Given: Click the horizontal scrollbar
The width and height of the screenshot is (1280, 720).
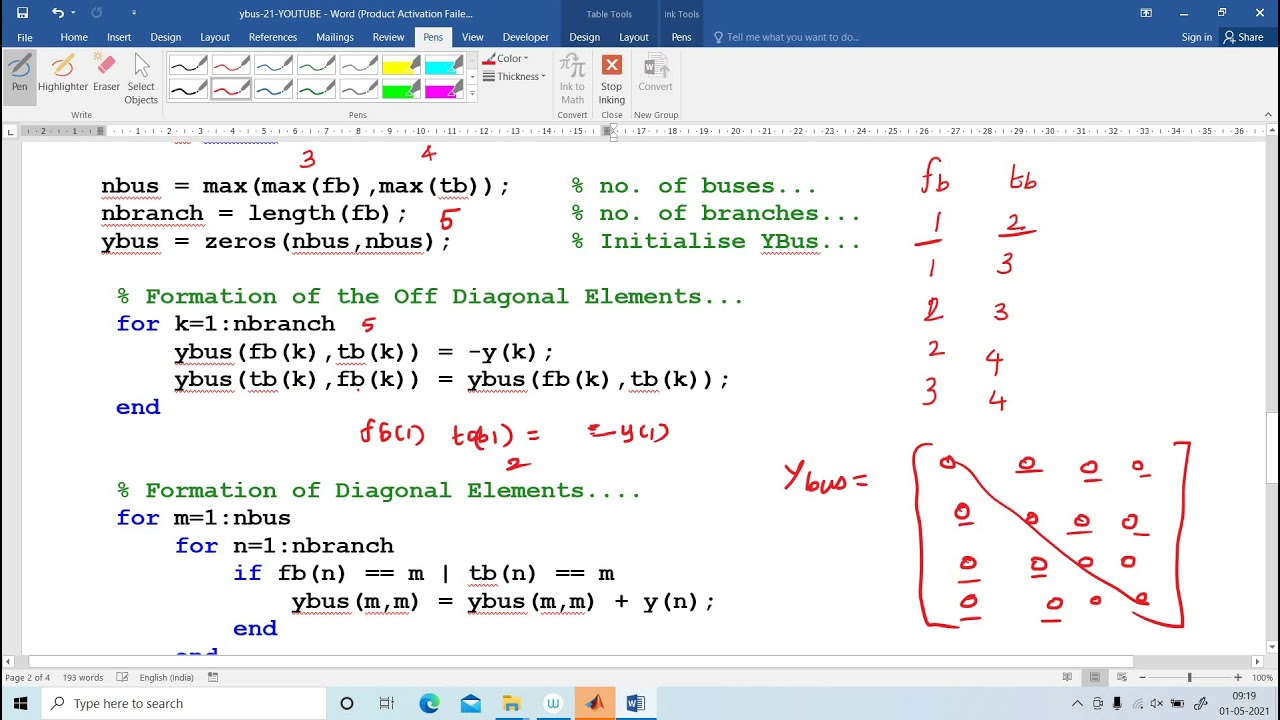Looking at the screenshot, I should (581, 661).
